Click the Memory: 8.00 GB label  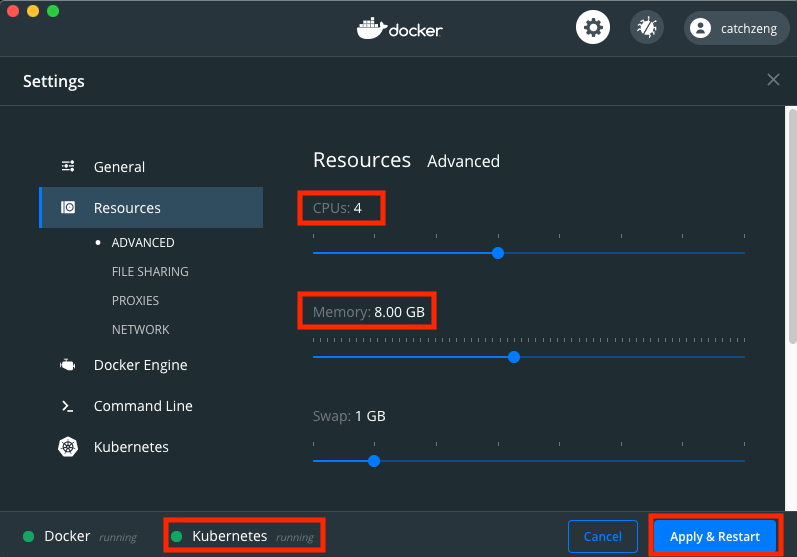[369, 312]
